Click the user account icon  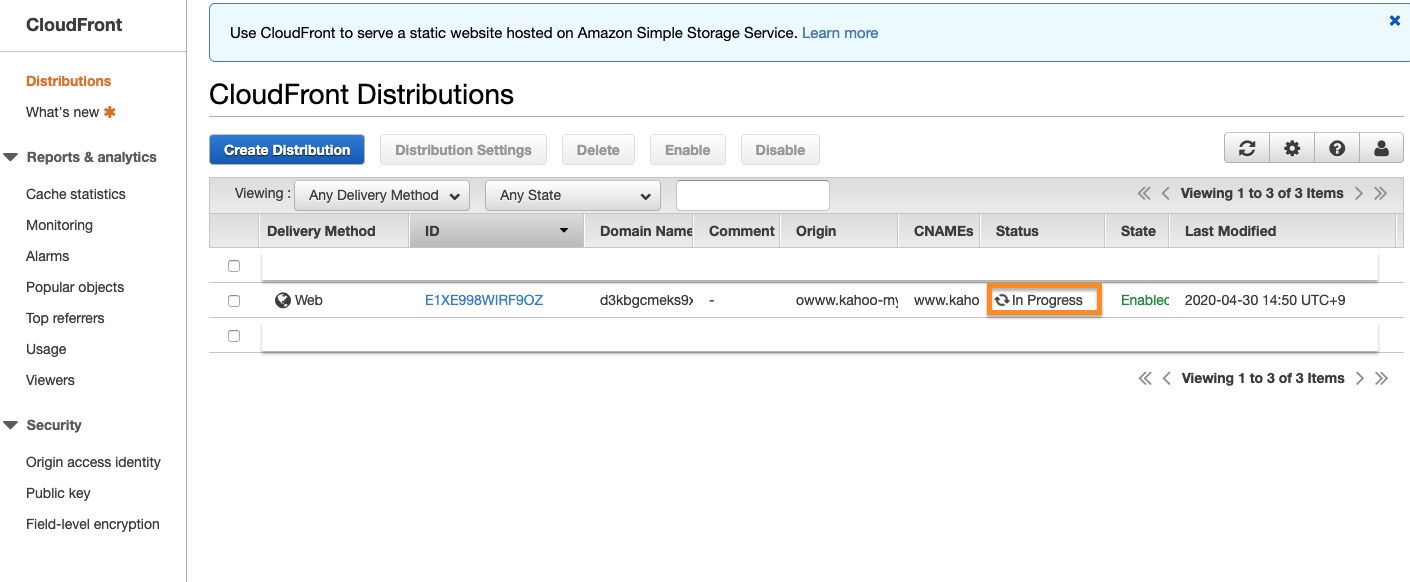point(1381,149)
